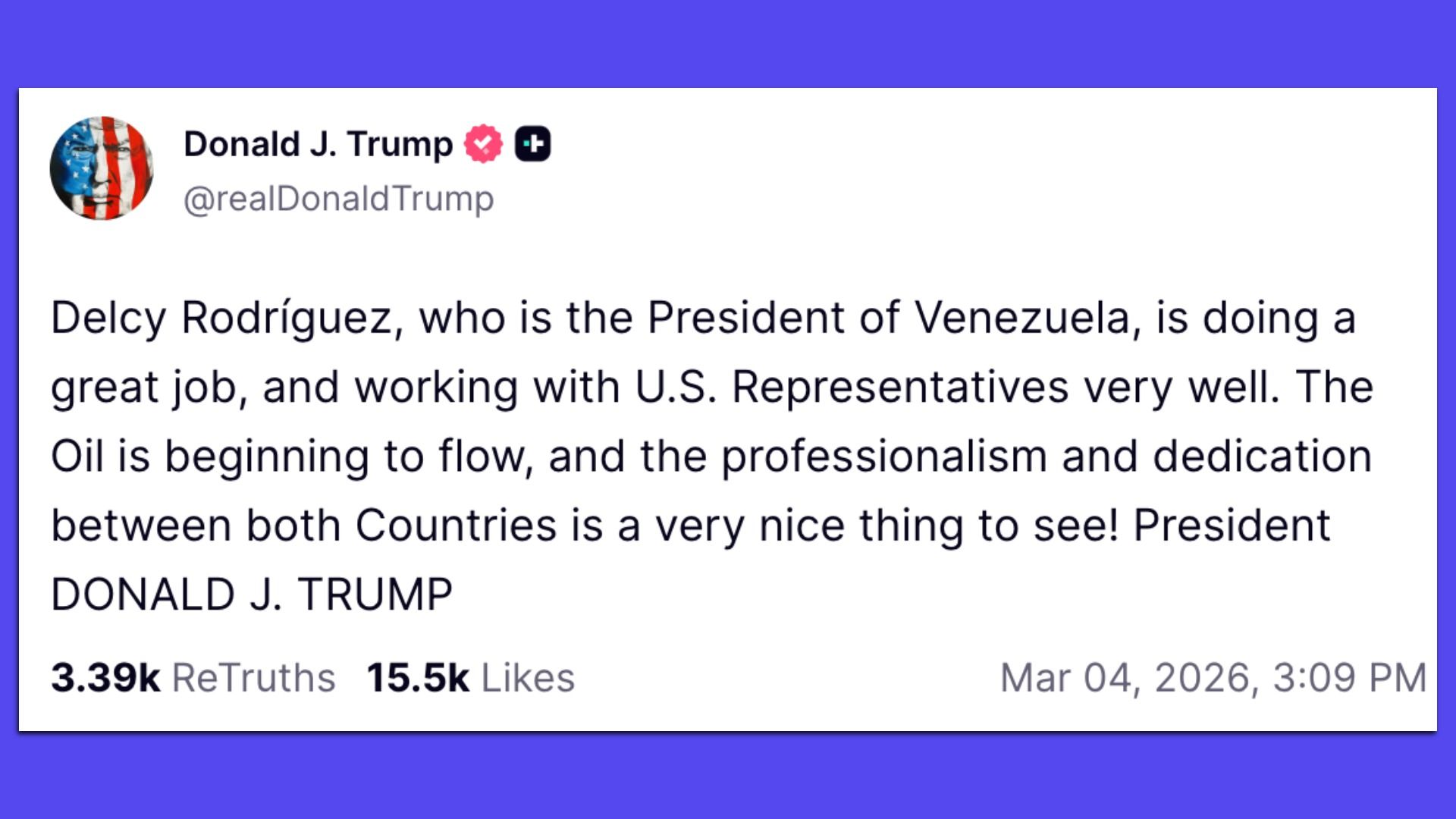1456x819 pixels.
Task: Click the white checkmark inside the badge
Action: click(484, 143)
